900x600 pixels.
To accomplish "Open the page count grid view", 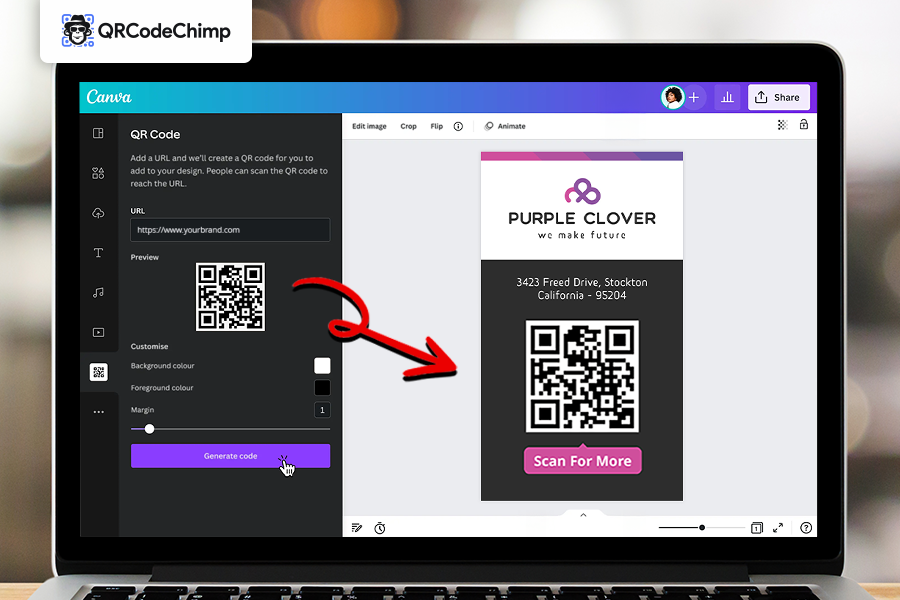I will coord(757,528).
